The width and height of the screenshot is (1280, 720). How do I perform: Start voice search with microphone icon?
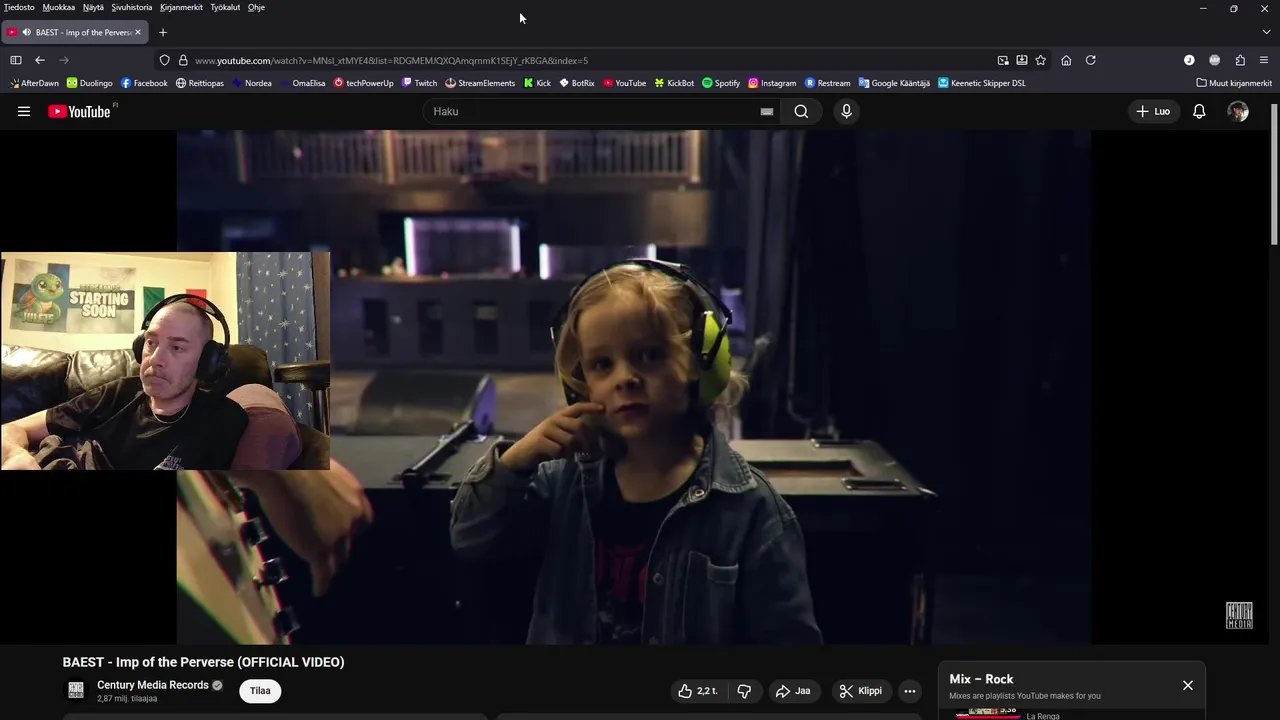click(846, 112)
